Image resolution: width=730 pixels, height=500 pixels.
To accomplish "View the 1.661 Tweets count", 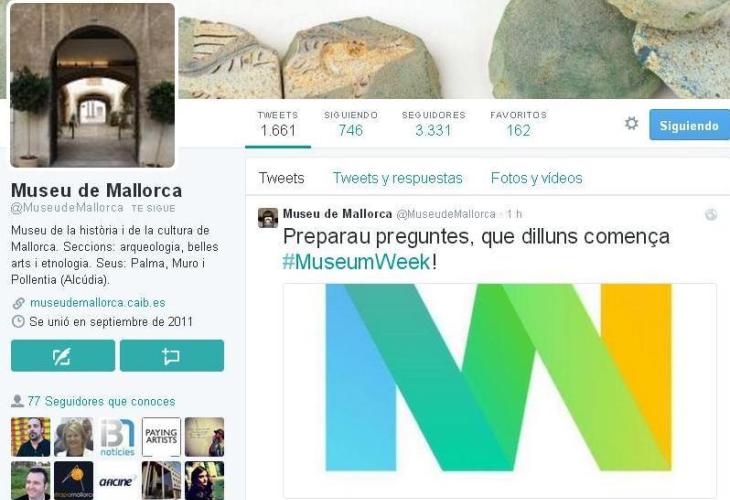I will click(x=278, y=124).
